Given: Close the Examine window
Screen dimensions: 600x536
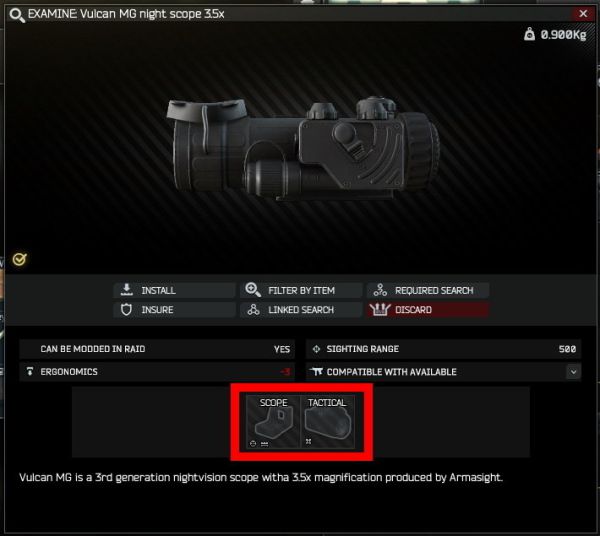Looking at the screenshot, I should (583, 14).
